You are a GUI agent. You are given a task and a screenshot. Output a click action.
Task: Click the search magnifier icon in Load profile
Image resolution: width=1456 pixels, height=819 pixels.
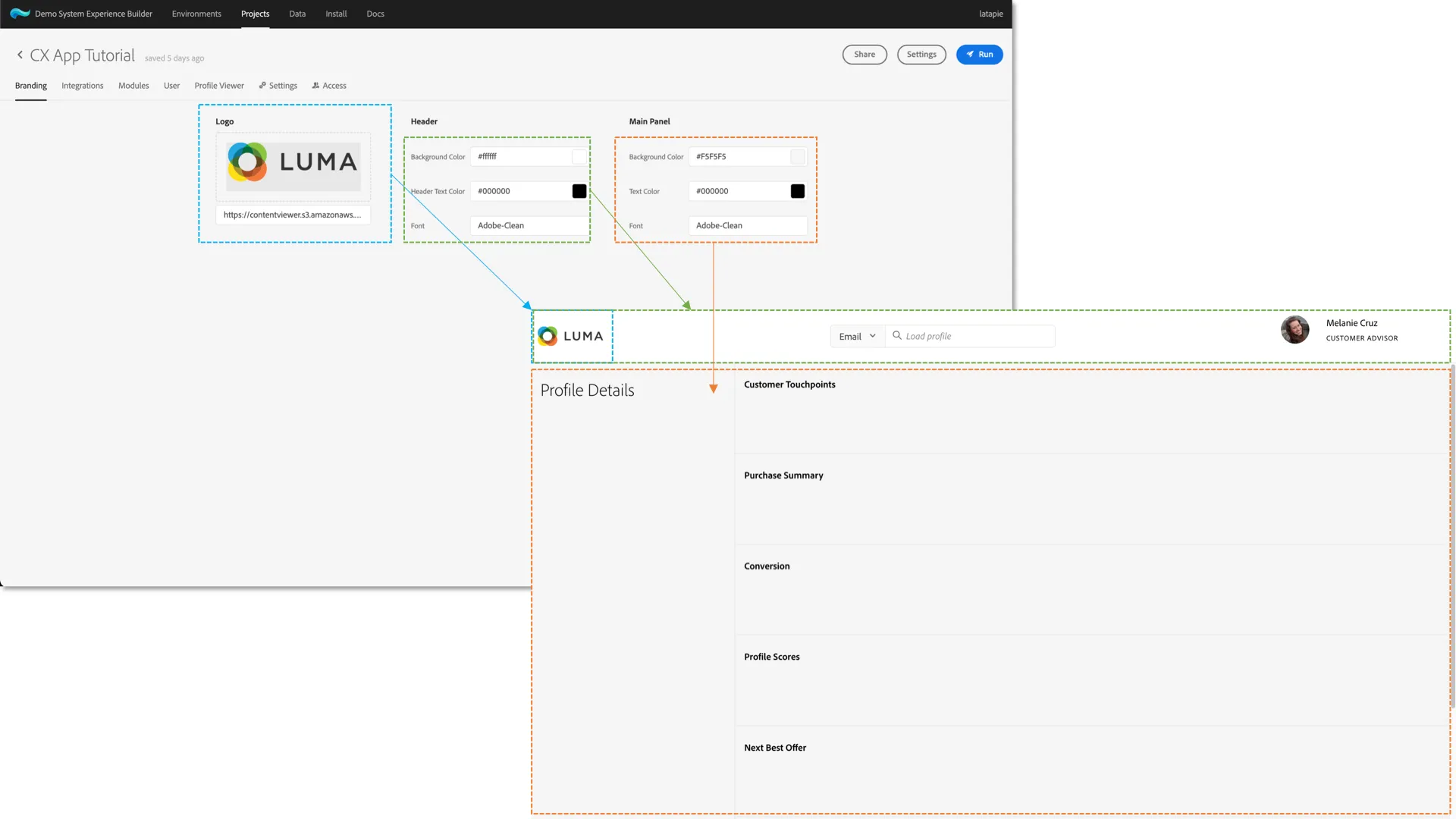click(x=897, y=335)
